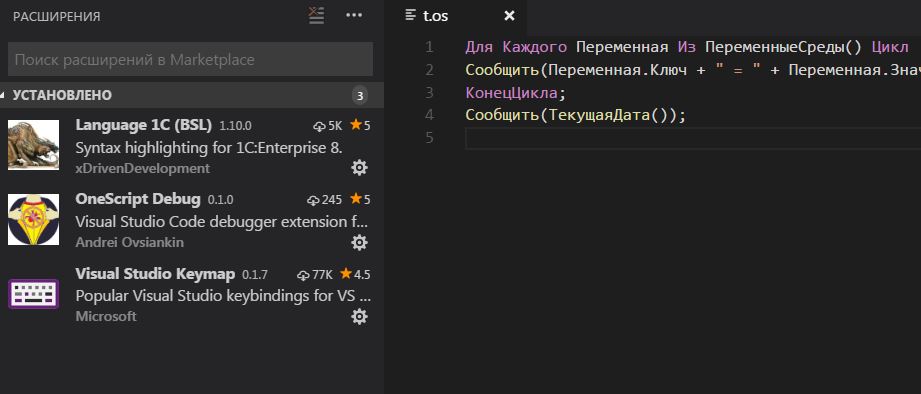
Task: Open the extensions panel more actions menu
Action: (x=354, y=16)
